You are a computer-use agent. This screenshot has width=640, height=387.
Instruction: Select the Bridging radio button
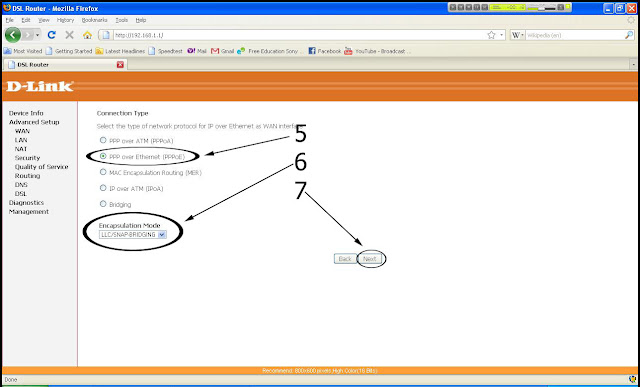[103, 204]
